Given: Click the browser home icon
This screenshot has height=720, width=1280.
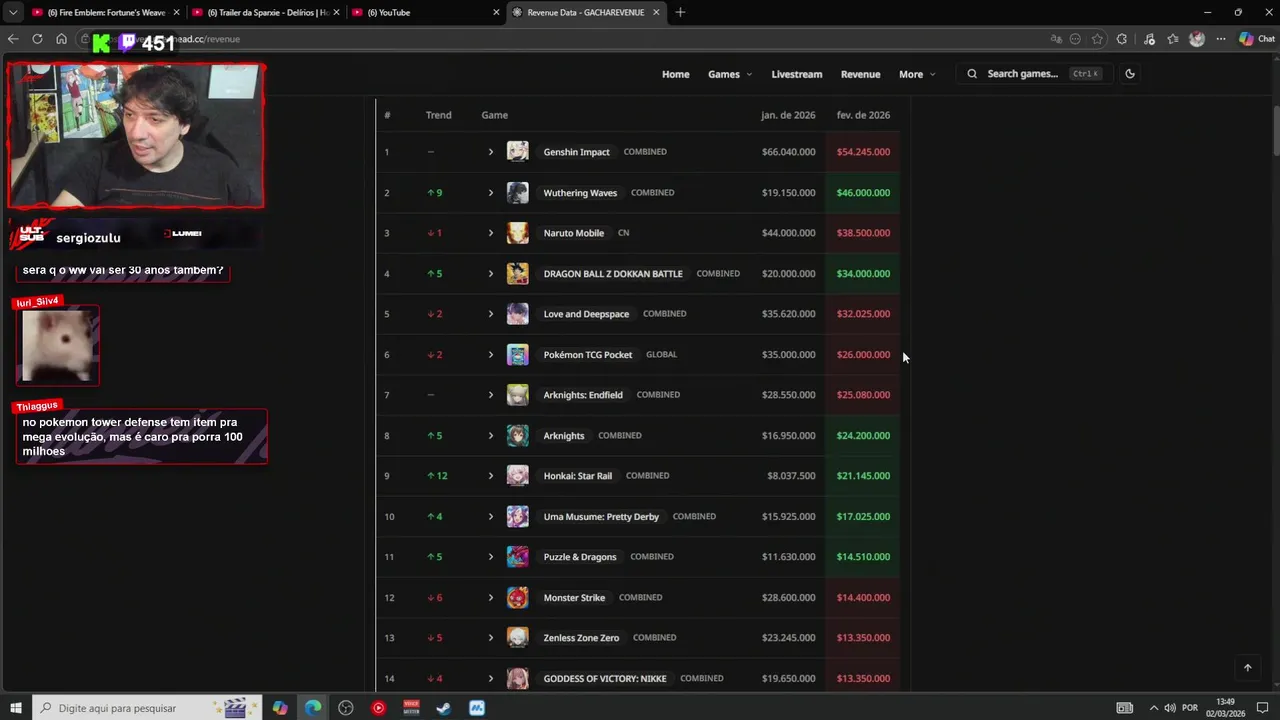Looking at the screenshot, I should 61,39.
